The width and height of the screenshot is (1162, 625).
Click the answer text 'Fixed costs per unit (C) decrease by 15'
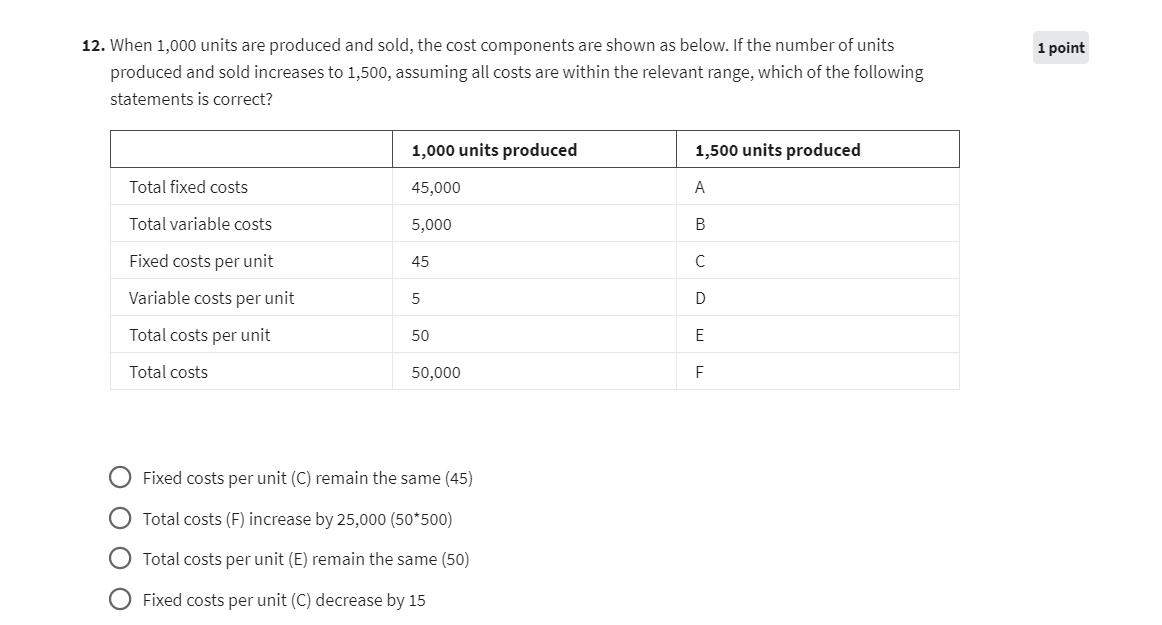click(x=283, y=599)
